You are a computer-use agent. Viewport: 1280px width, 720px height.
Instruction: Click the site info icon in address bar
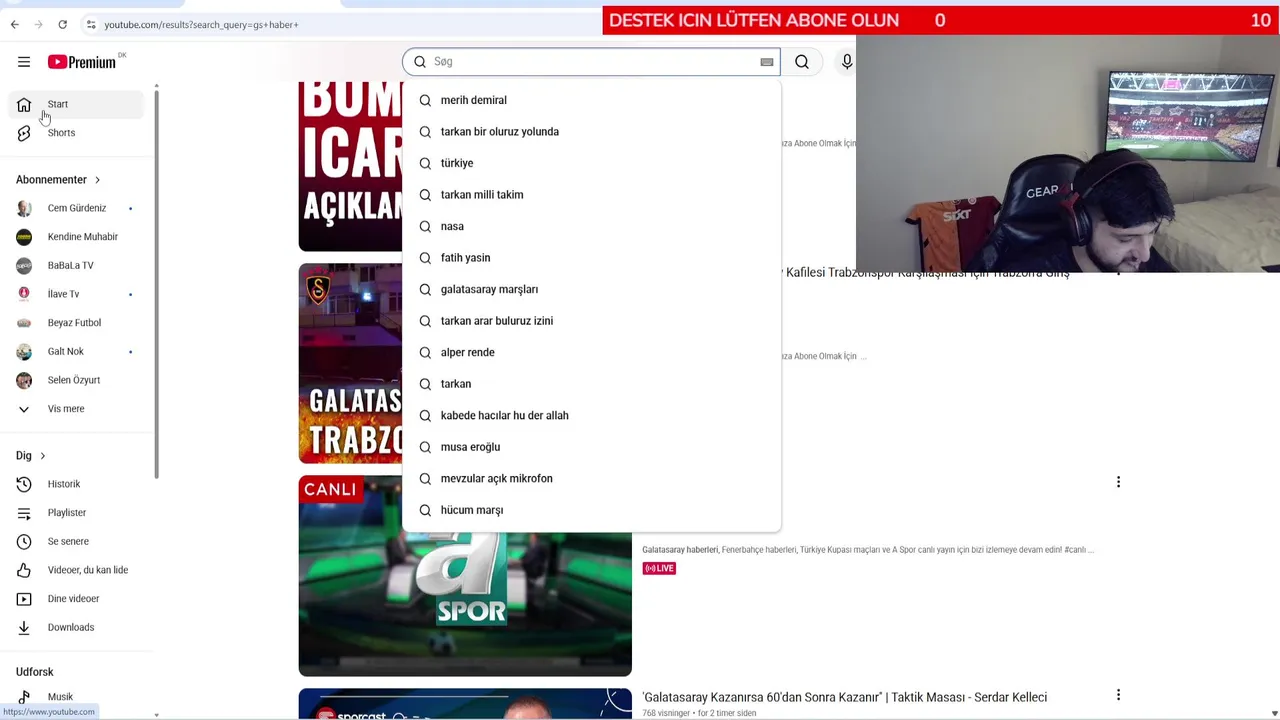coord(90,24)
